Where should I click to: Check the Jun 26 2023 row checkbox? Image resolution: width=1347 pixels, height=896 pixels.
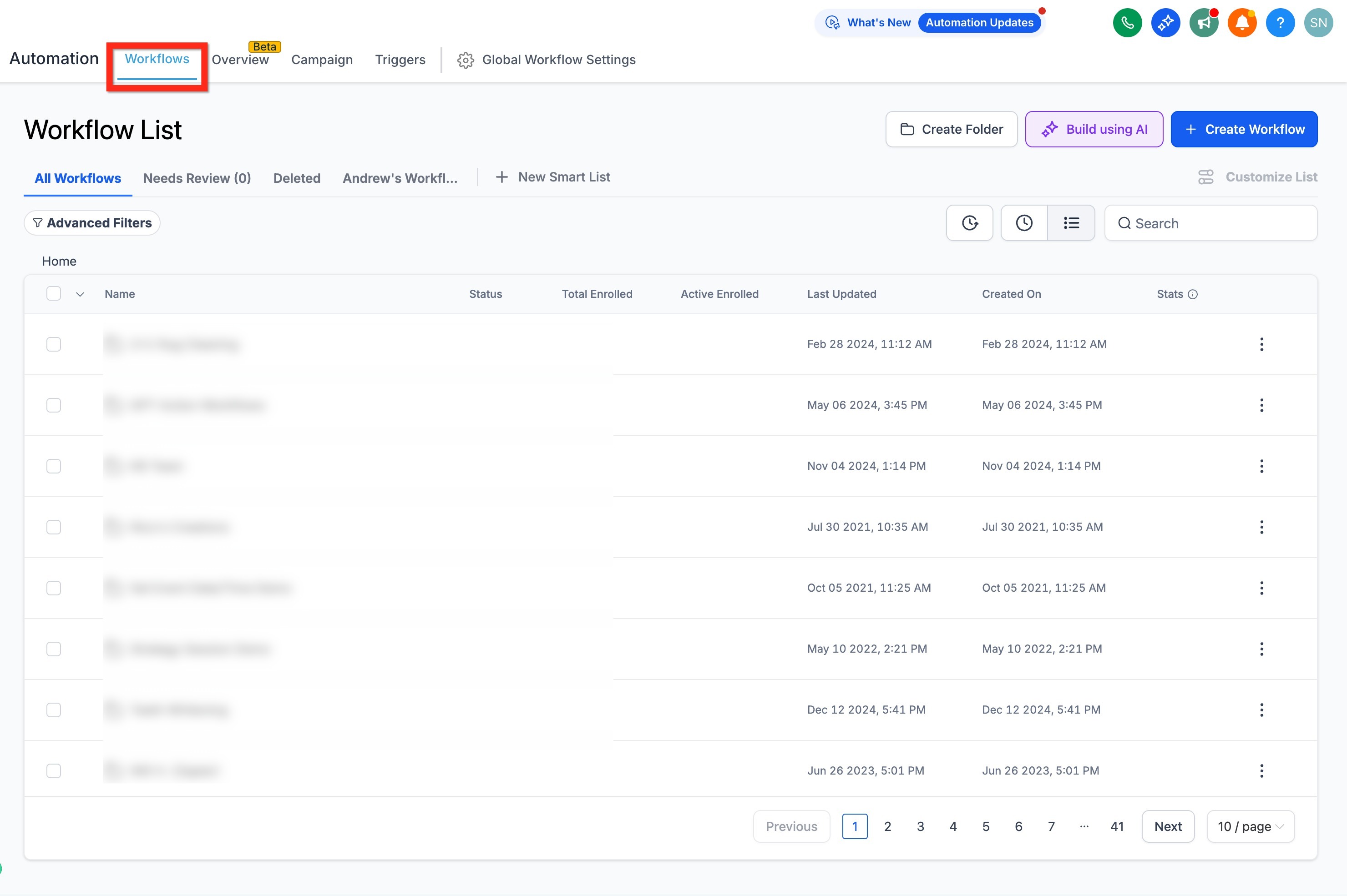click(x=54, y=771)
